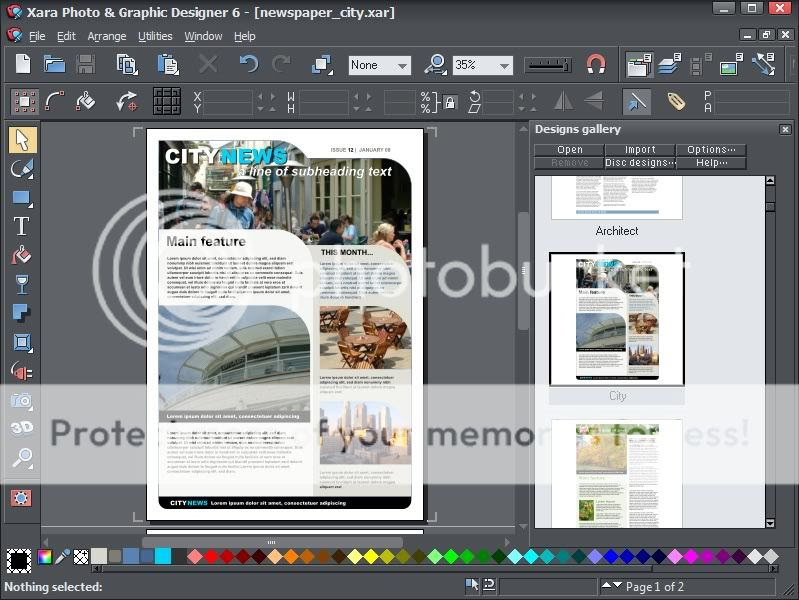
Task: Choose the Fill tool
Action: [x=21, y=255]
